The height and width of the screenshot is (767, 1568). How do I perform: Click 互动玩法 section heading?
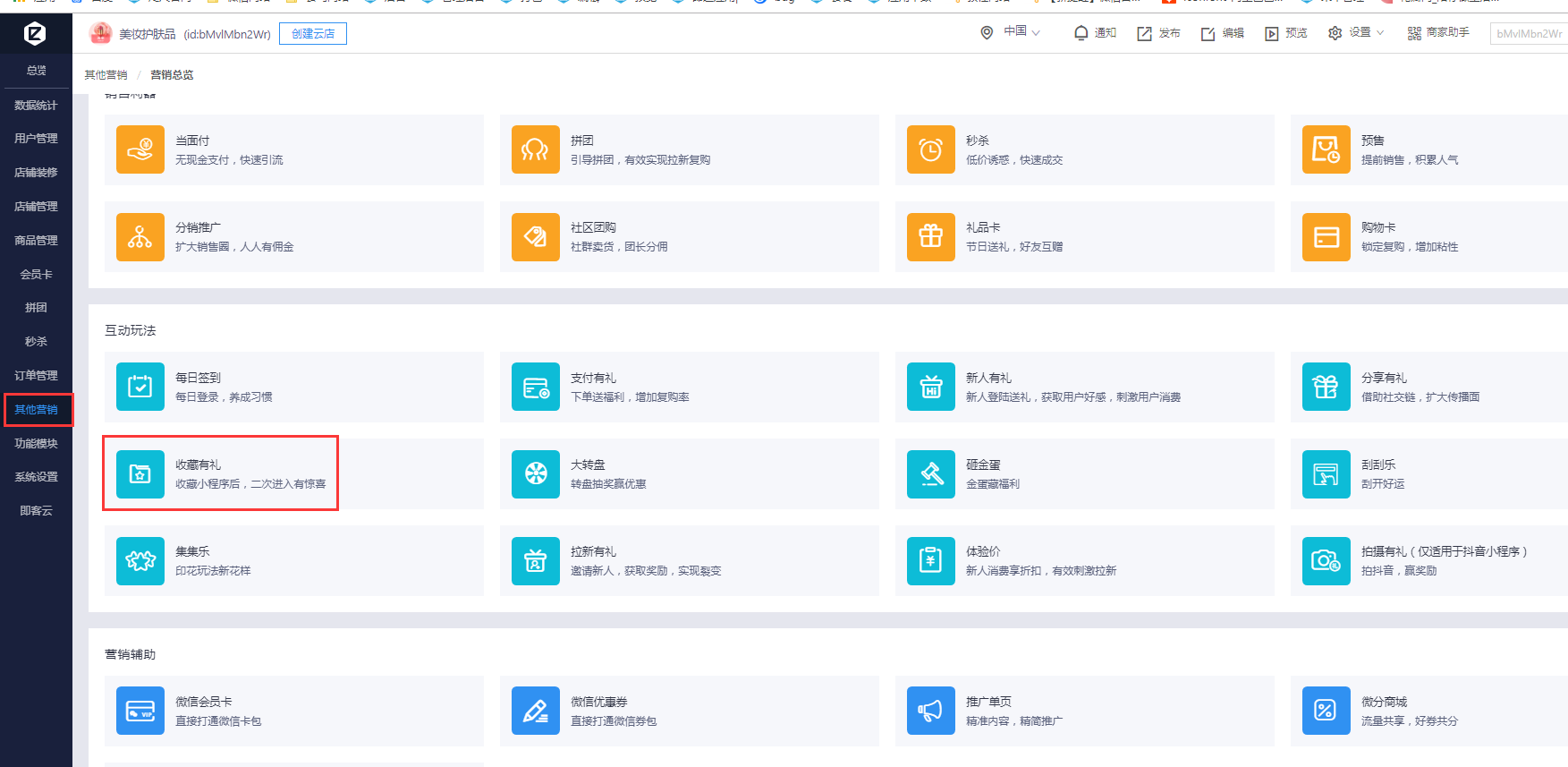(x=131, y=331)
